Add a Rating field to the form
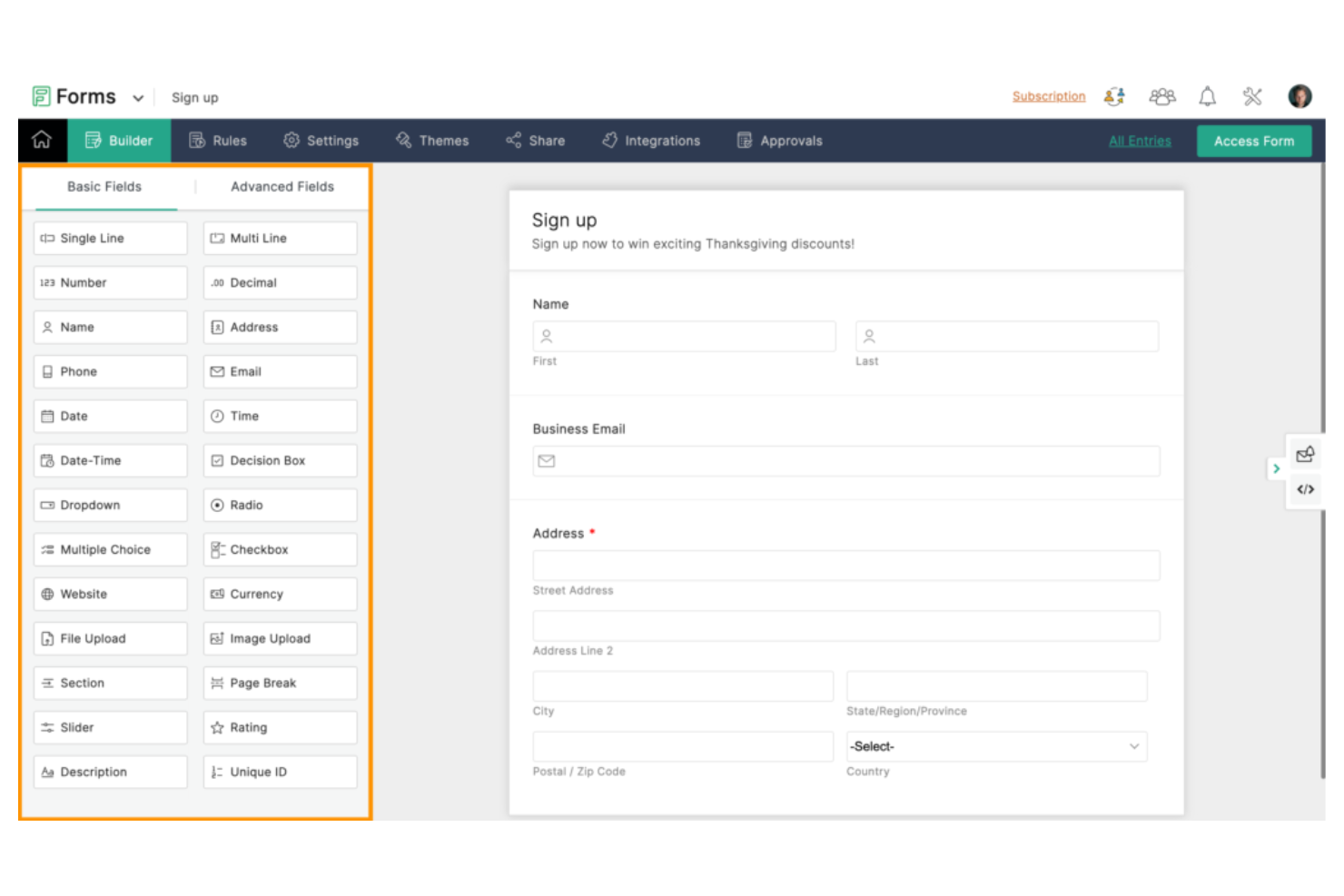This screenshot has height=896, width=1344. click(280, 727)
